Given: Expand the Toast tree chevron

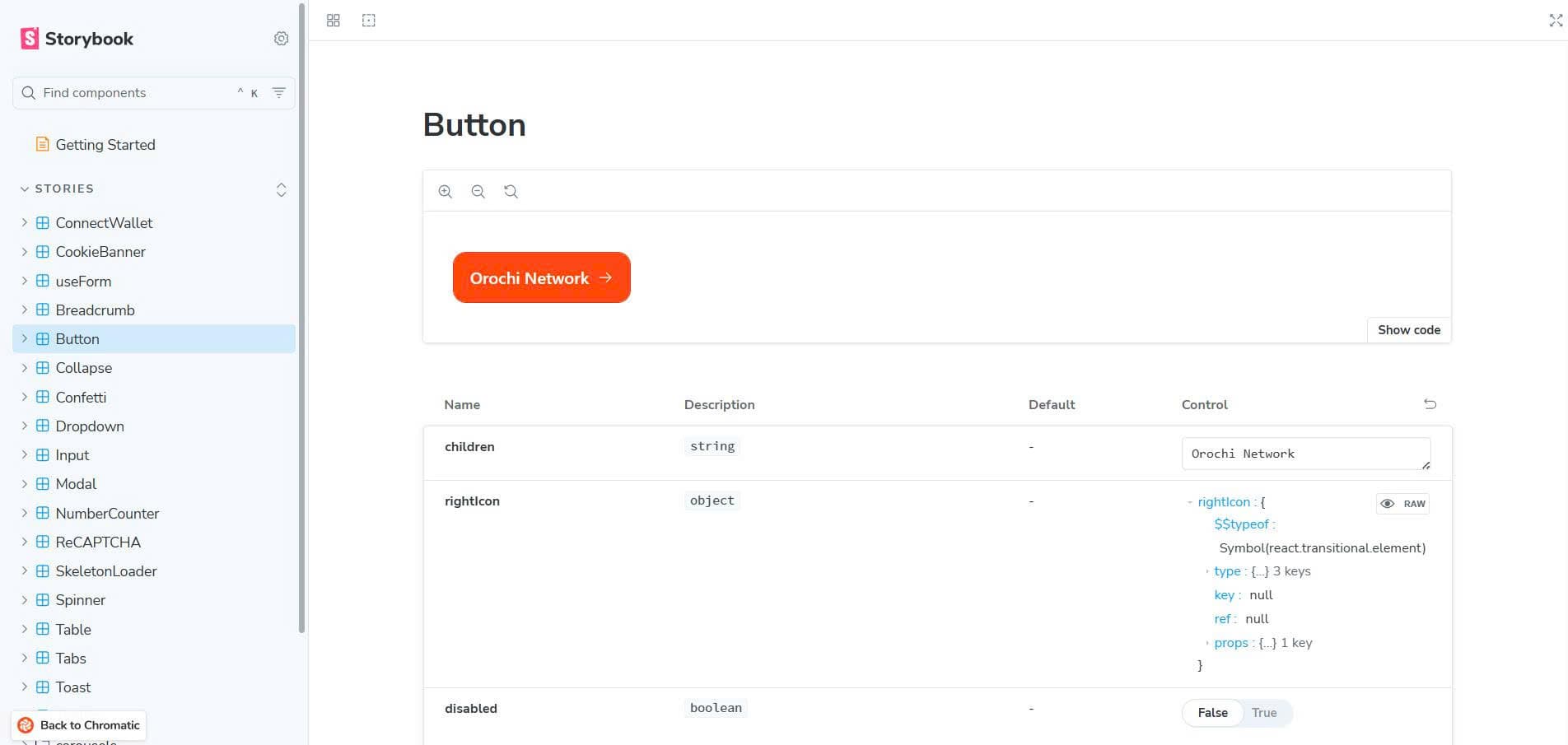Looking at the screenshot, I should (25, 687).
